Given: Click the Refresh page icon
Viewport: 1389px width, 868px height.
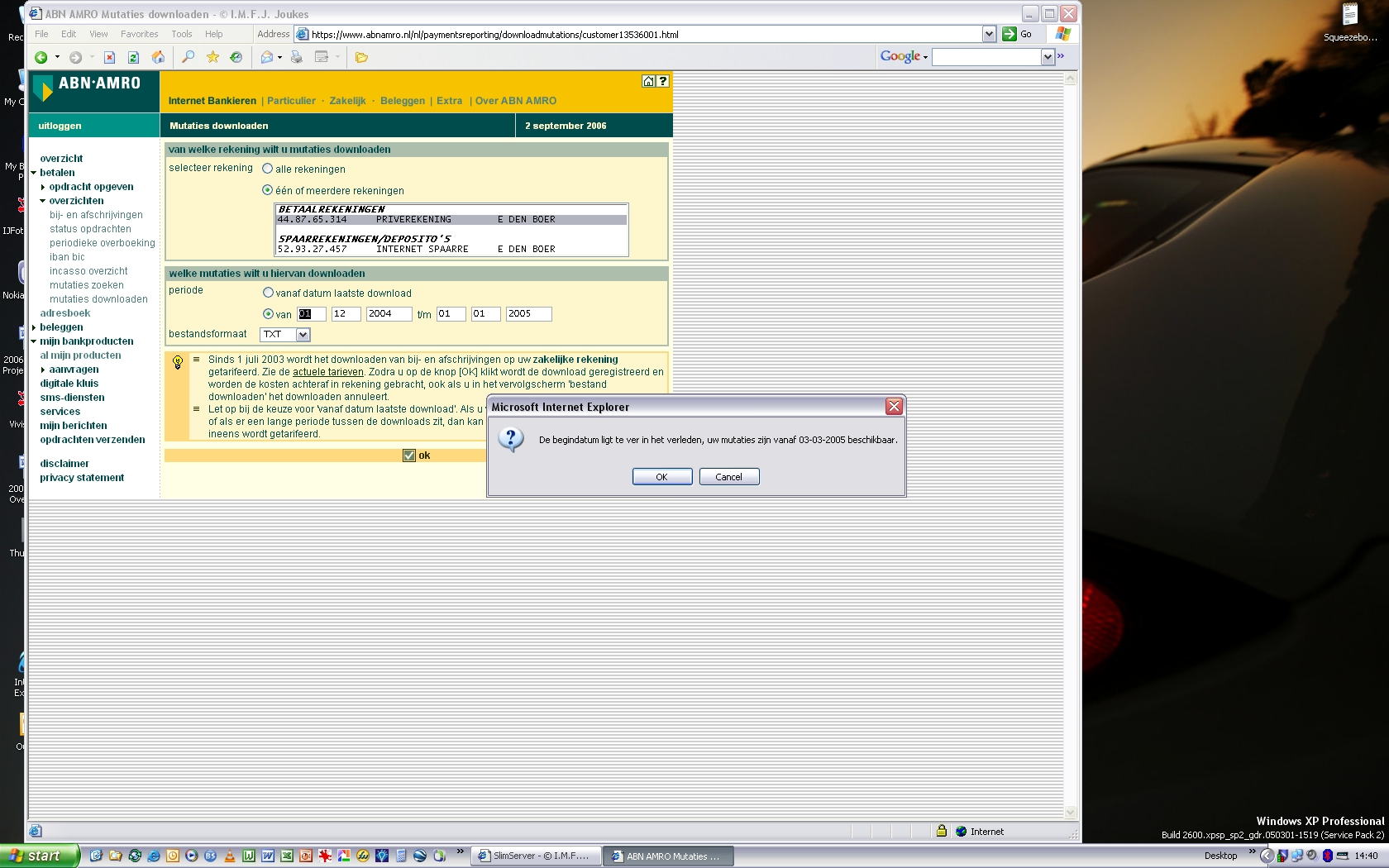Looking at the screenshot, I should coord(133,57).
